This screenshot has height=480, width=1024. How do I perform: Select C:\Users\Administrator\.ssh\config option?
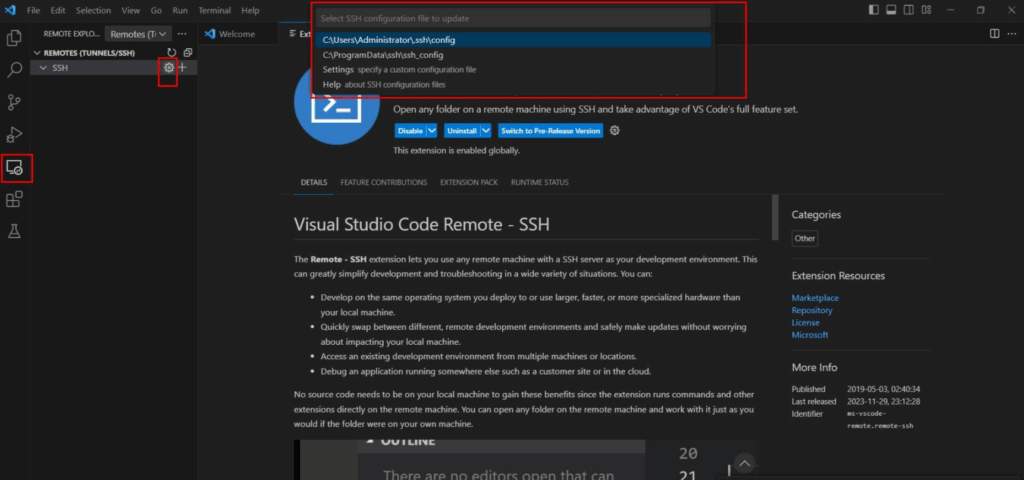pos(513,40)
